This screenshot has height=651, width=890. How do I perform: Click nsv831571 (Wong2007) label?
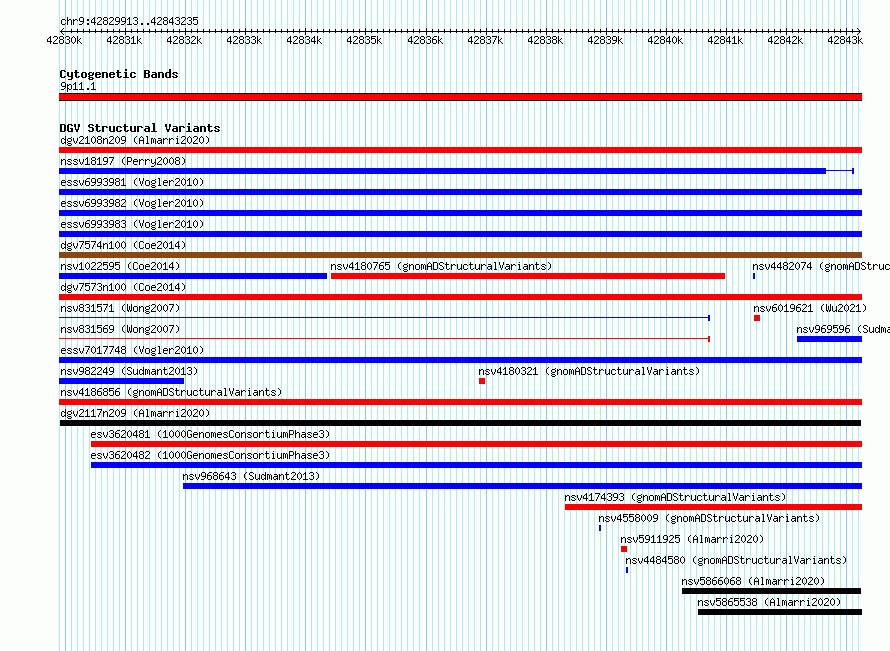(120, 308)
